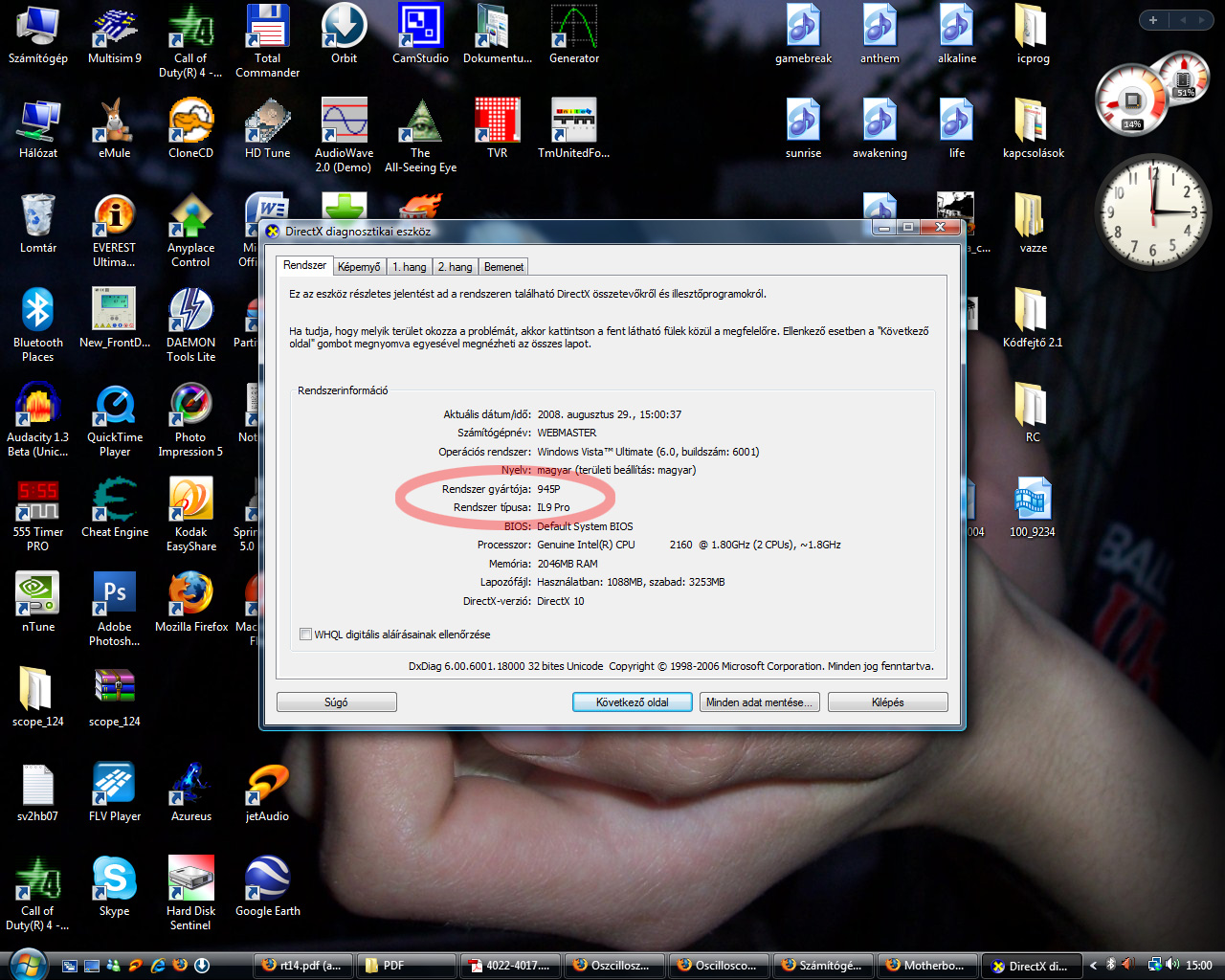The width and height of the screenshot is (1225, 980).
Task: Click the Default System BIOS value
Action: coord(585,526)
